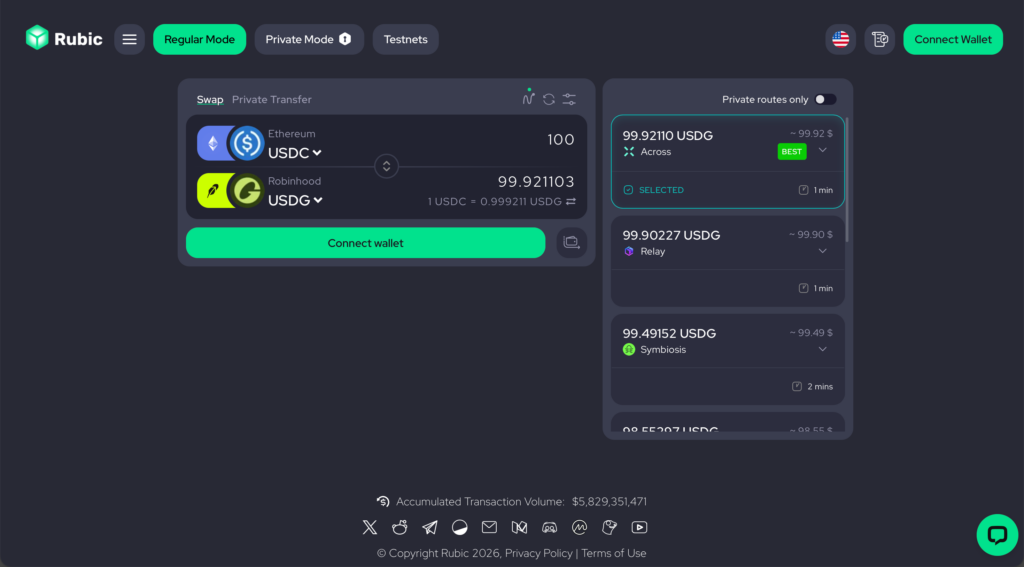
Task: Open the USDC source token dropdown
Action: point(295,153)
